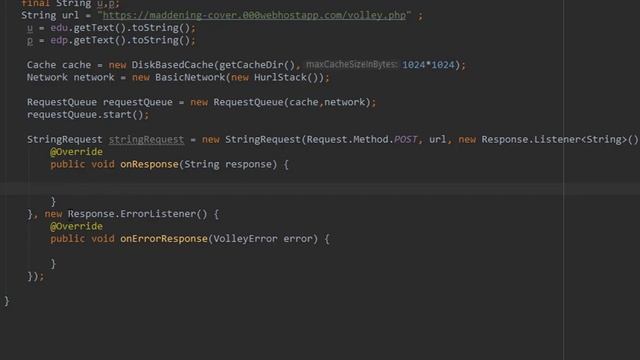
Task: Click the DiskBasedCache constructor call
Action: tap(174, 65)
